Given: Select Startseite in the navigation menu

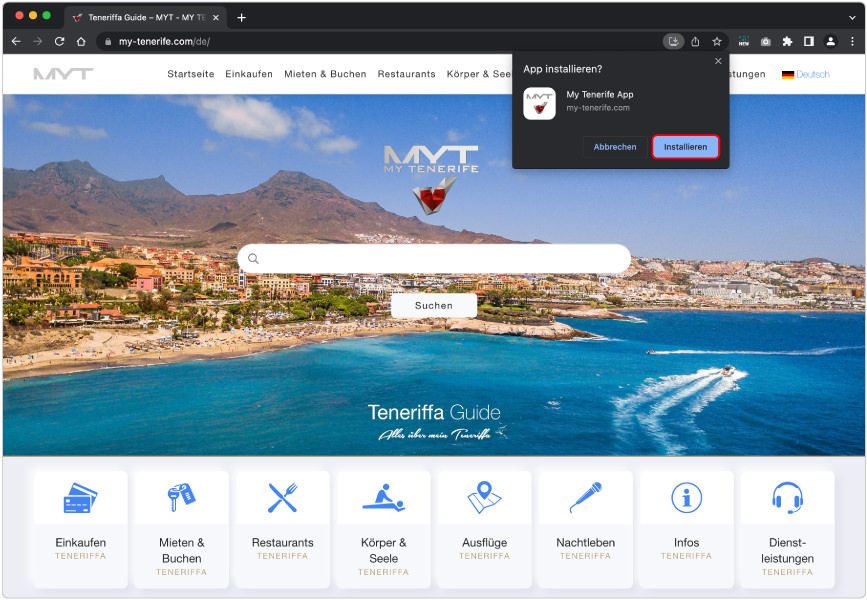Looking at the screenshot, I should (188, 73).
